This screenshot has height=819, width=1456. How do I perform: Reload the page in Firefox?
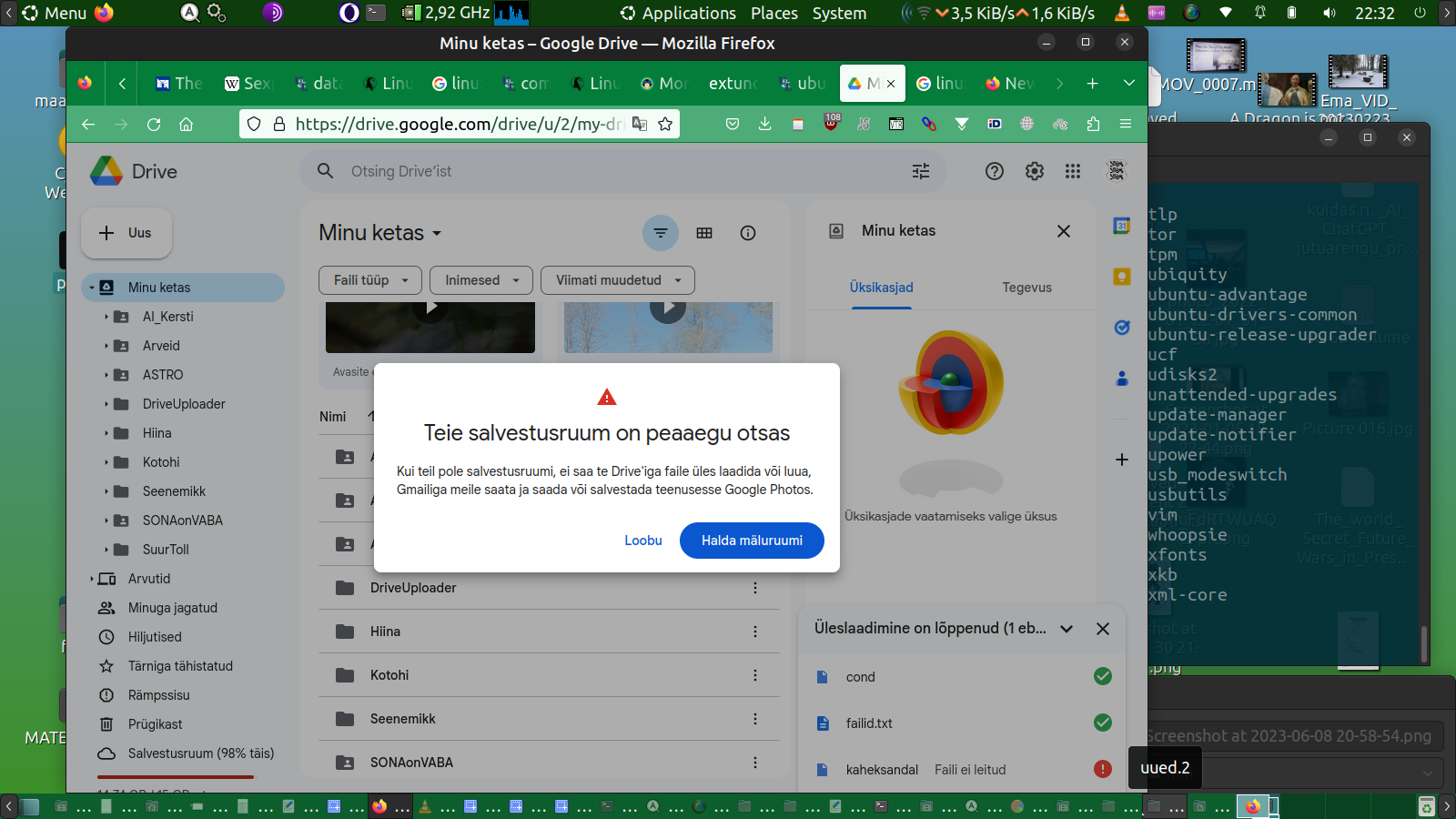[154, 124]
